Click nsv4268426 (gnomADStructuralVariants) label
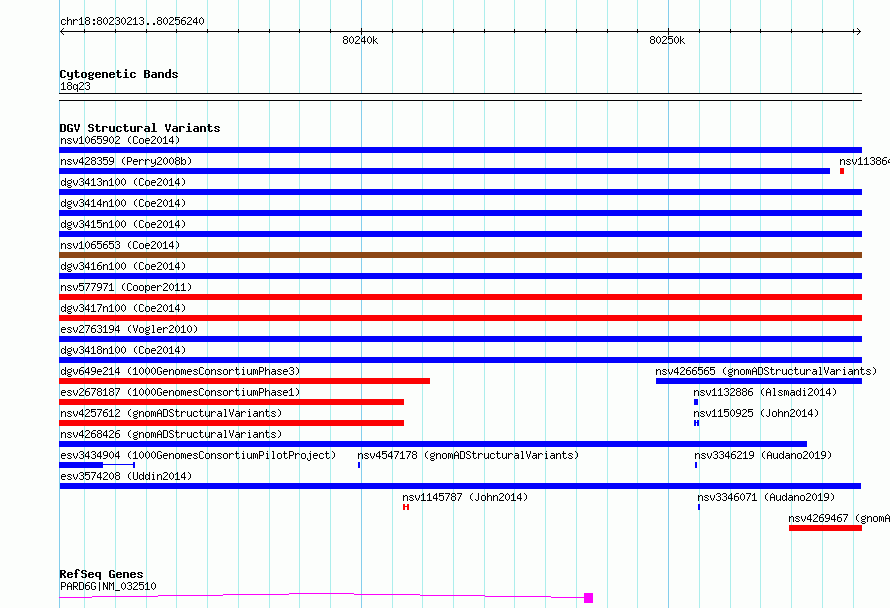 (171, 434)
